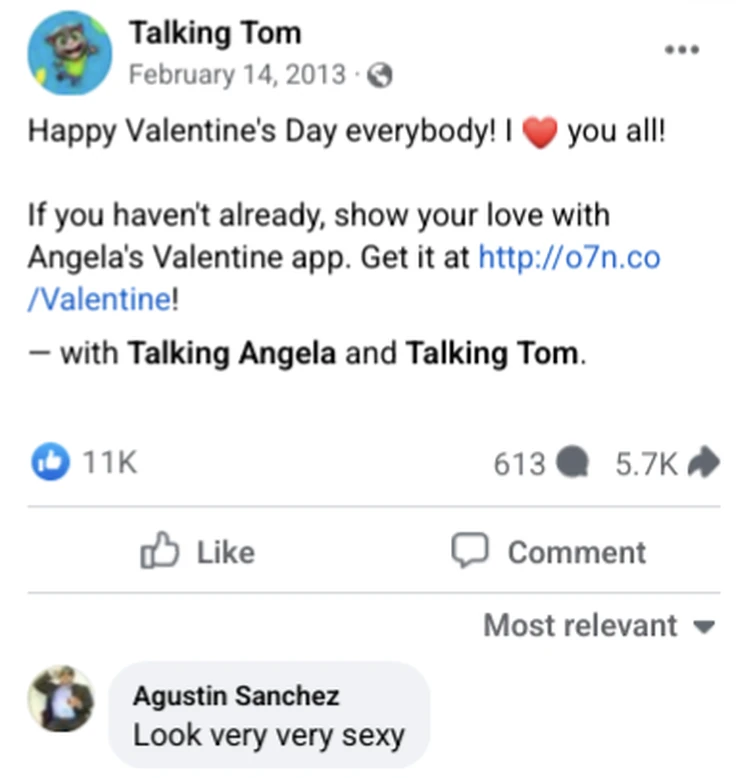
Task: Click Agustin Sanchez's commenter avatar
Action: pos(61,698)
